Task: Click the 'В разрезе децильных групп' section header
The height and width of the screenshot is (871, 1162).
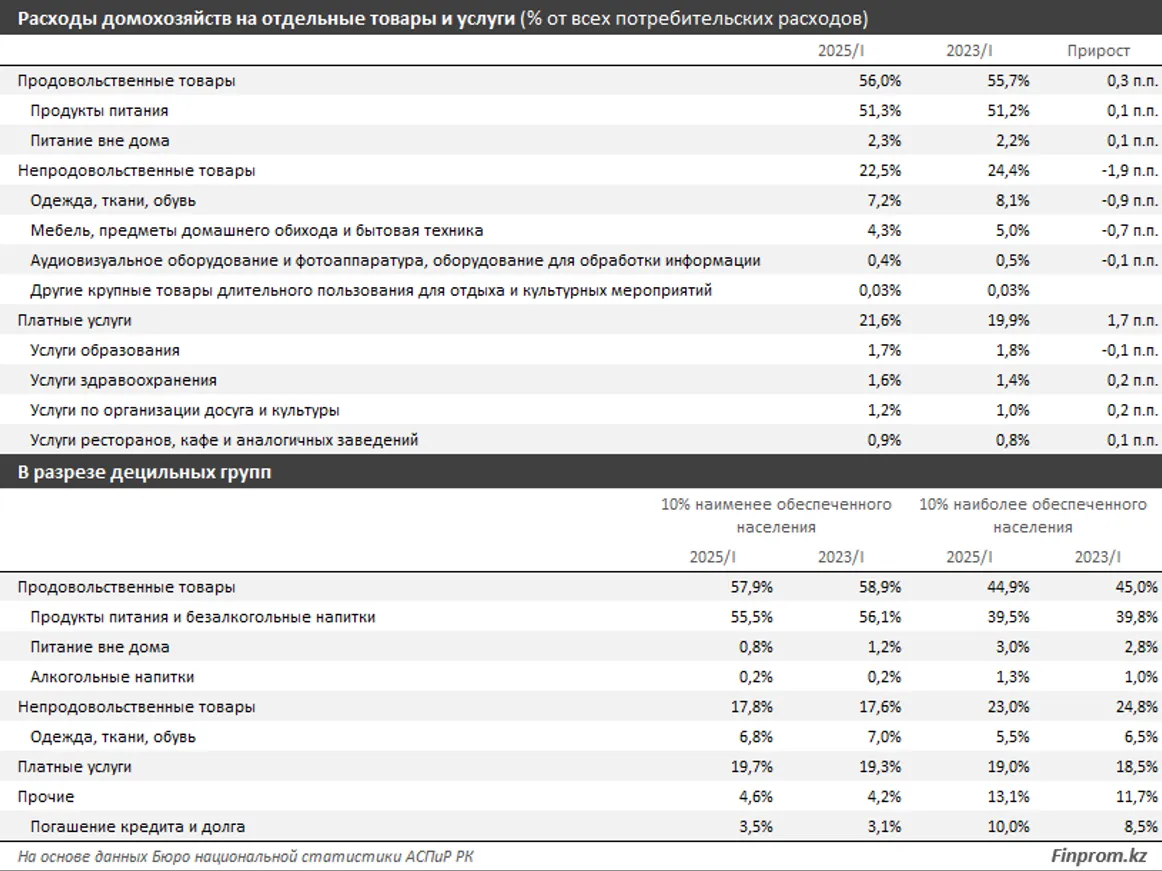Action: [144, 474]
